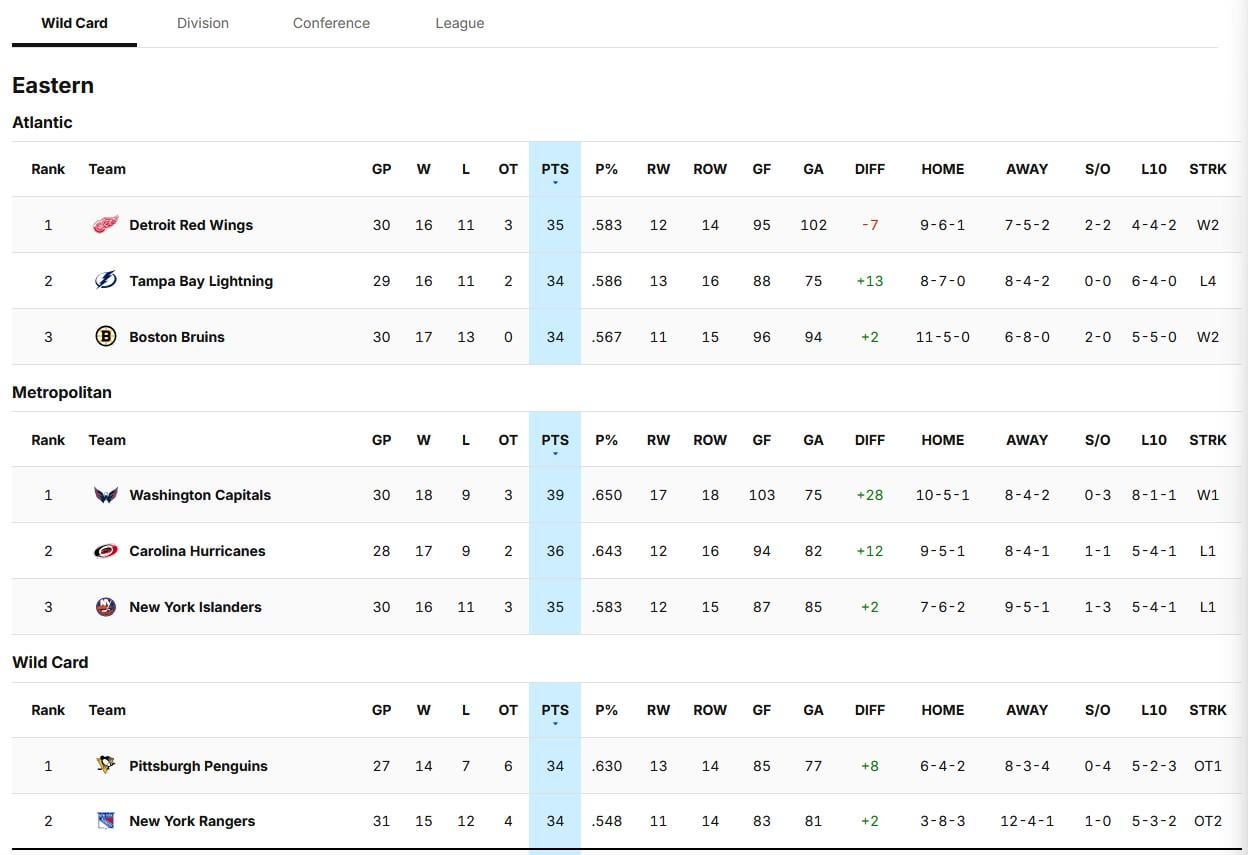Click the PTS sort arrow in the Wild Card table

pyautogui.click(x=555, y=723)
